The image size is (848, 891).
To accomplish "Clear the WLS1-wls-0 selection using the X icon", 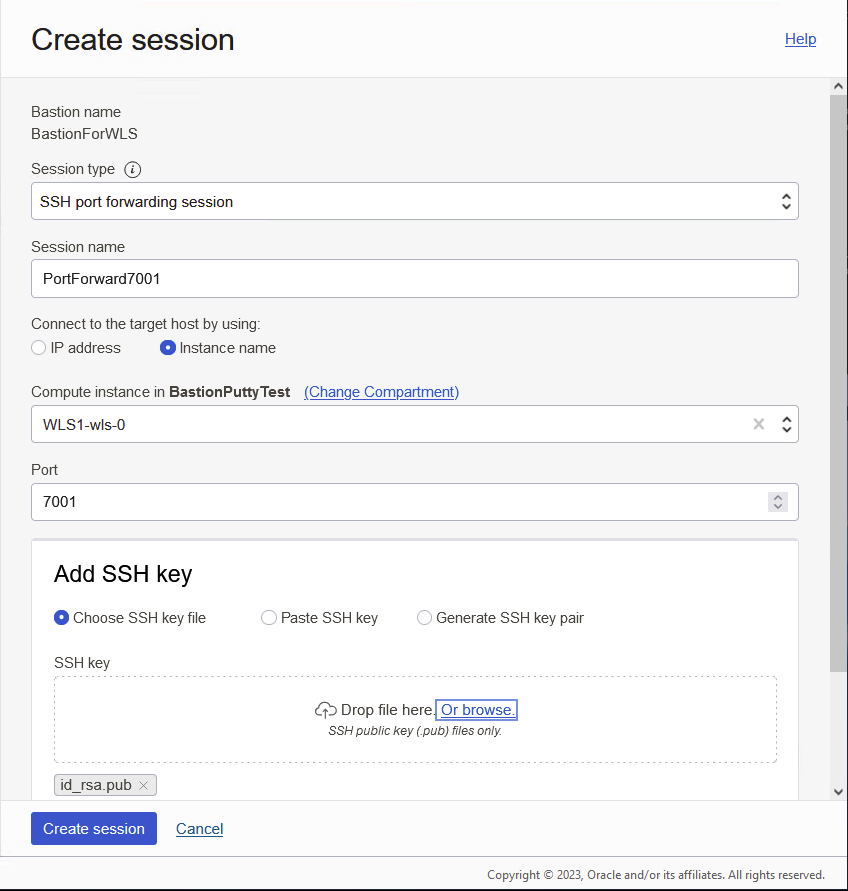I will [x=758, y=424].
